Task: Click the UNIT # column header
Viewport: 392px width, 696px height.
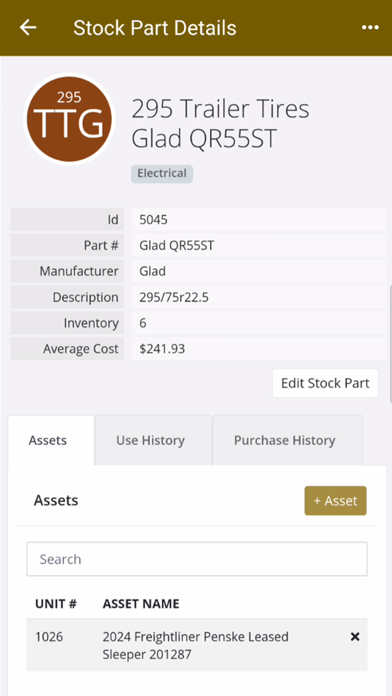Action: 56,604
